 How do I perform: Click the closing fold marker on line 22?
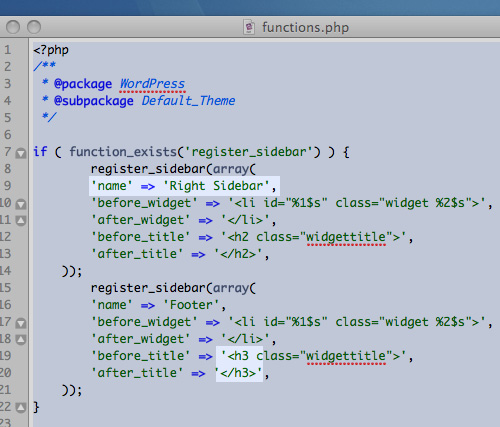click(x=21, y=407)
